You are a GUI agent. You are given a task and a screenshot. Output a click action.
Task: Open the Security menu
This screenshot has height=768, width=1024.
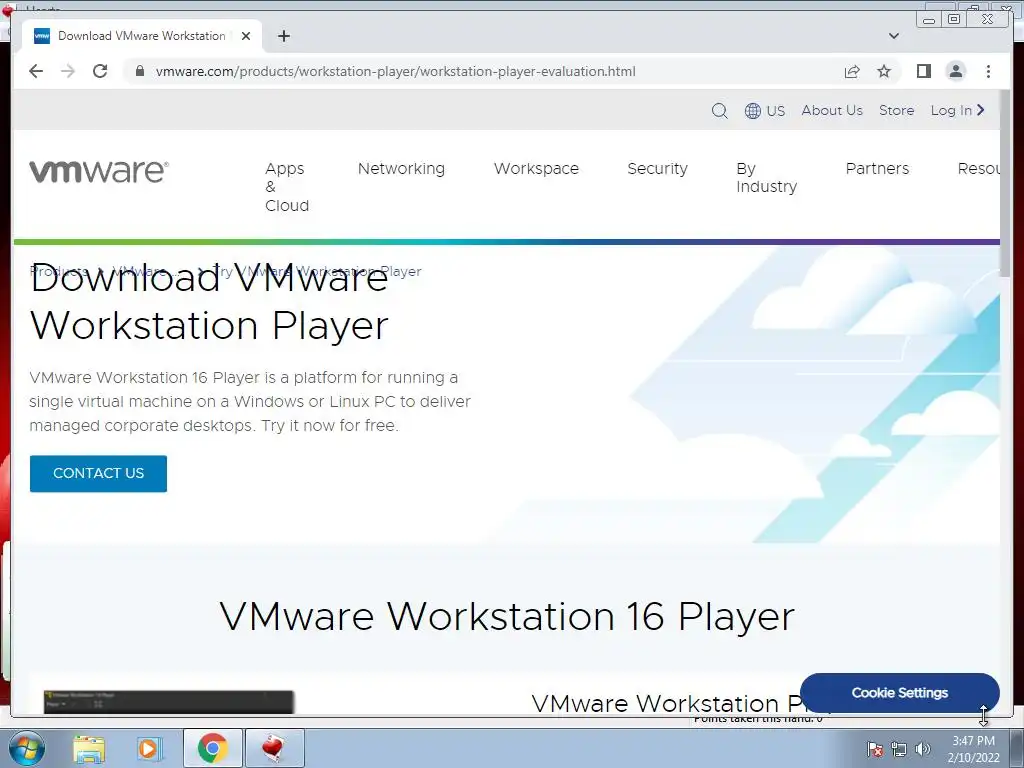(657, 168)
